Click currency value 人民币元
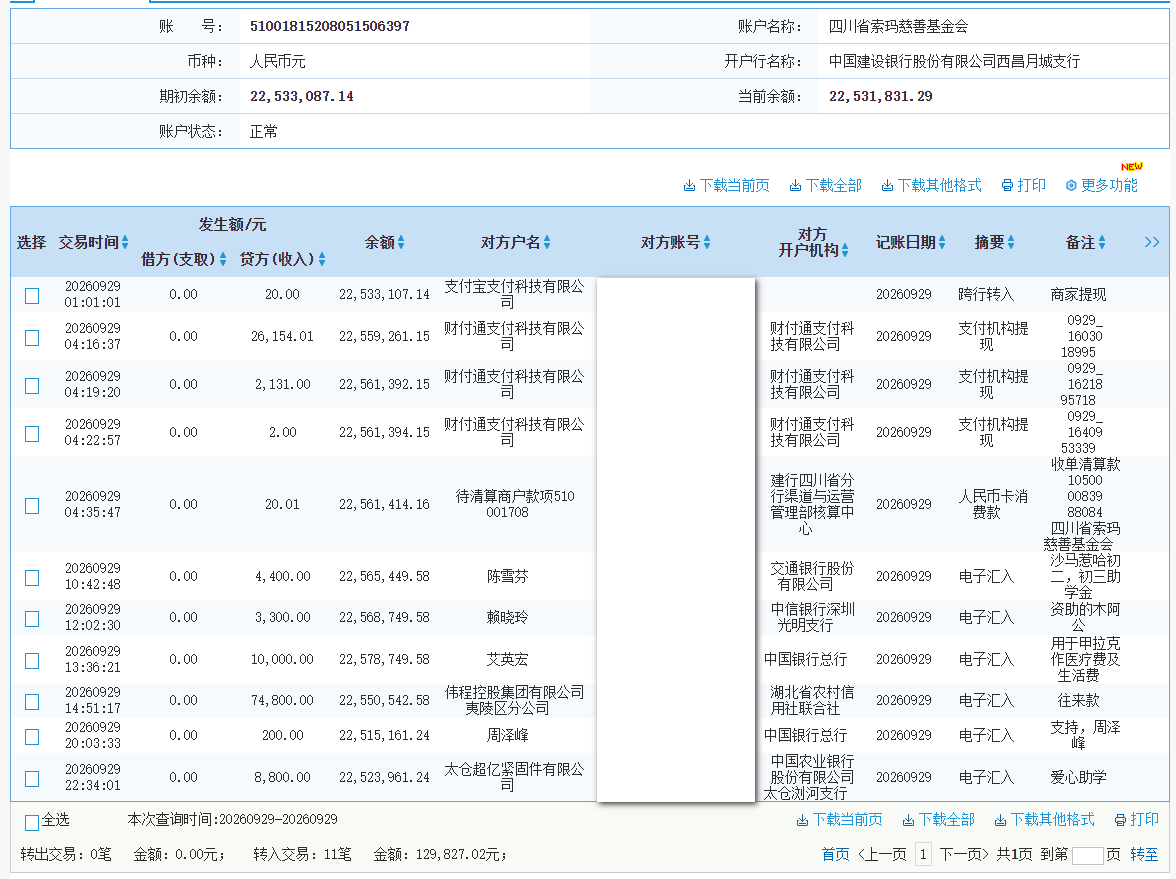Viewport: 1176px width, 879px height. tap(278, 62)
